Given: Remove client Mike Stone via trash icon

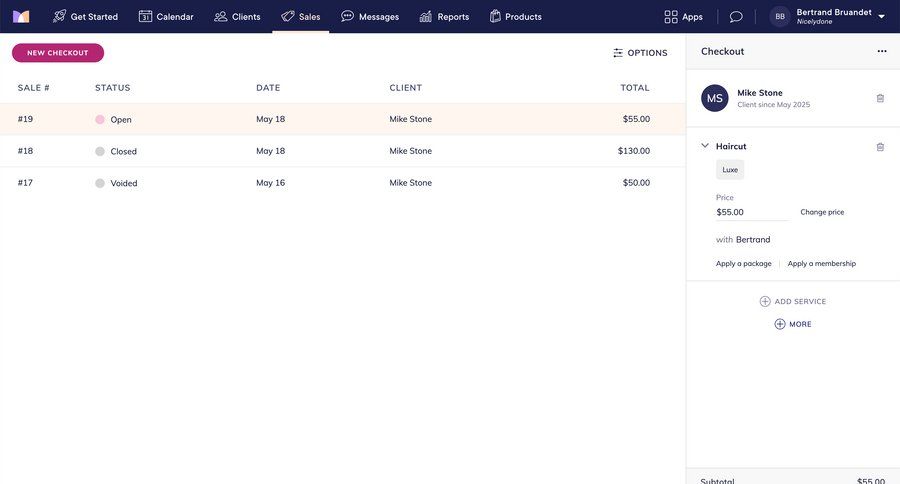Looking at the screenshot, I should [x=880, y=98].
